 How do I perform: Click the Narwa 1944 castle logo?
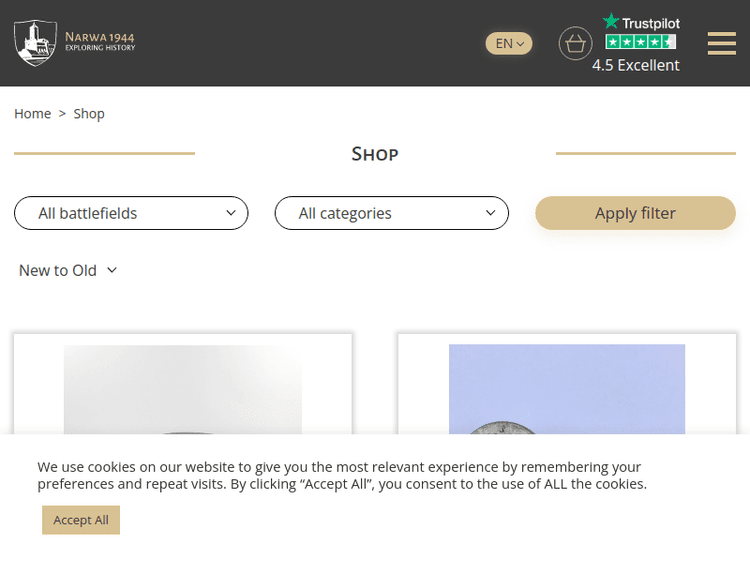[x=35, y=43]
